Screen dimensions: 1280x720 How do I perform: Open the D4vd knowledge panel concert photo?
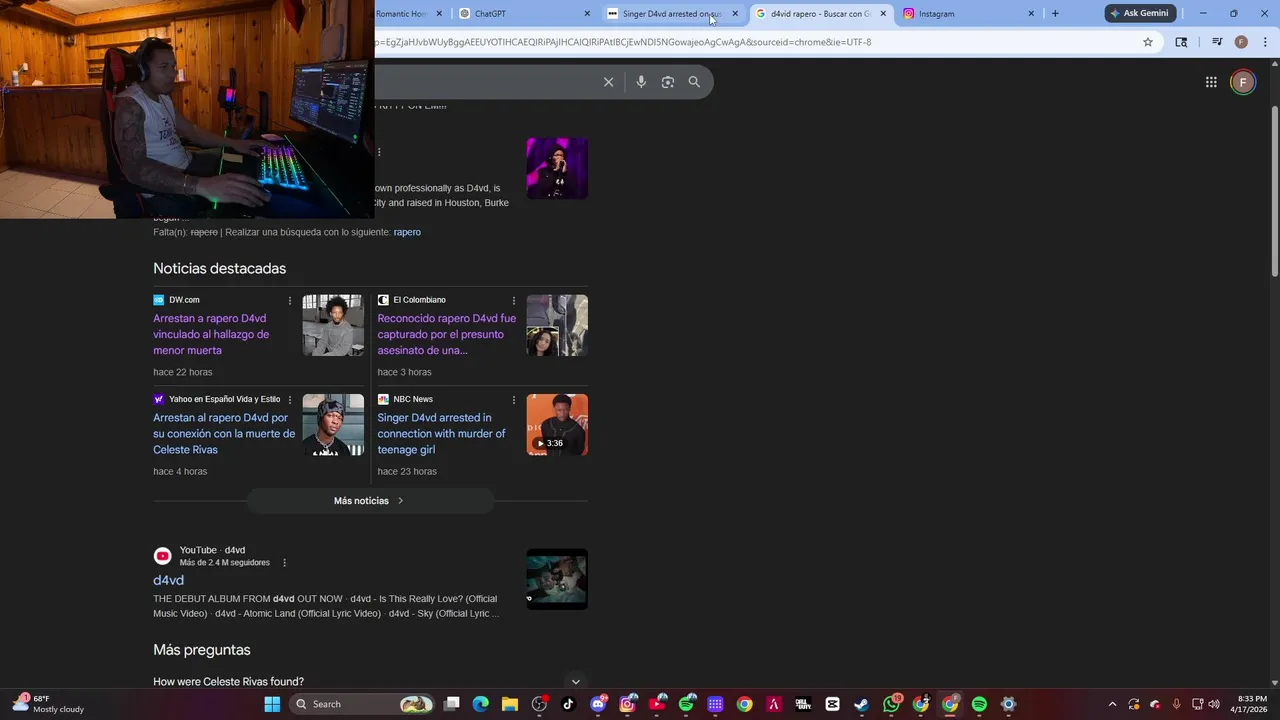tap(557, 168)
